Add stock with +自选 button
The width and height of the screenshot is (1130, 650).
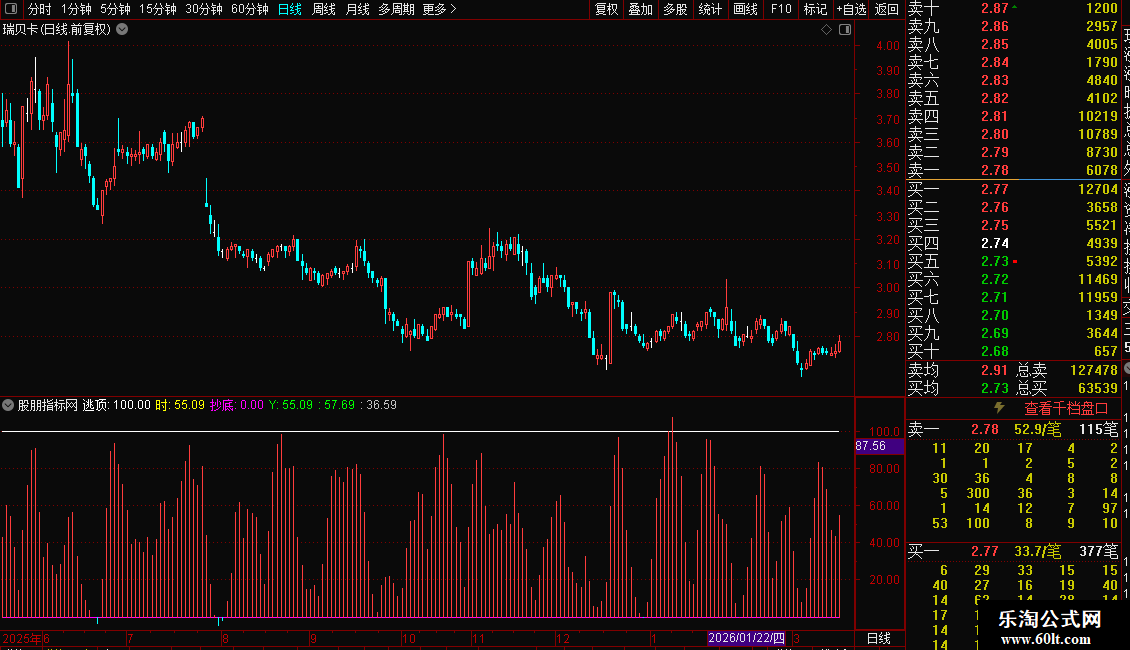[851, 9]
